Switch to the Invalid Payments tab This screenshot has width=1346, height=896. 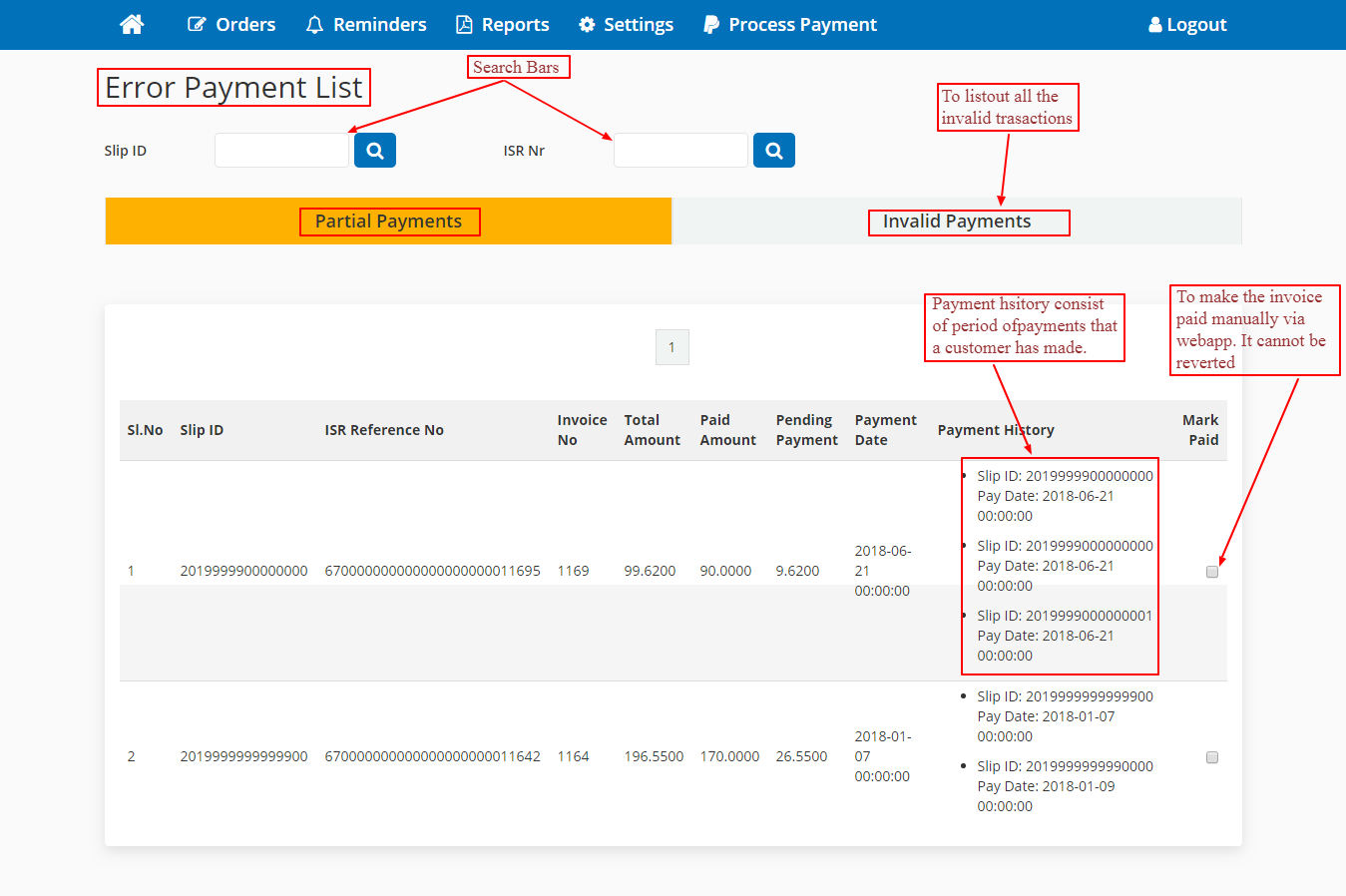point(956,222)
